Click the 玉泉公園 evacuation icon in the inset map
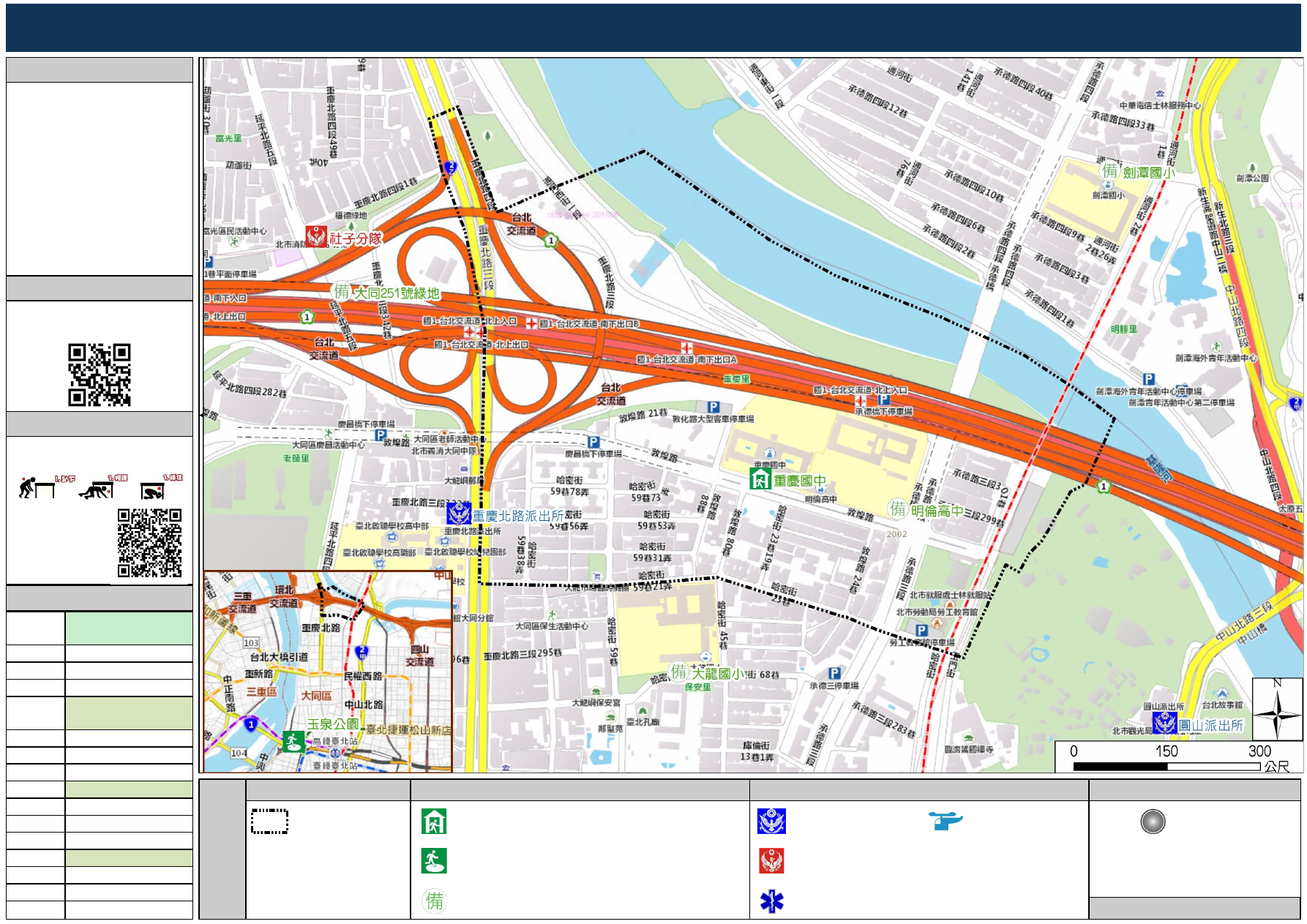Image resolution: width=1307 pixels, height=924 pixels. (x=293, y=741)
